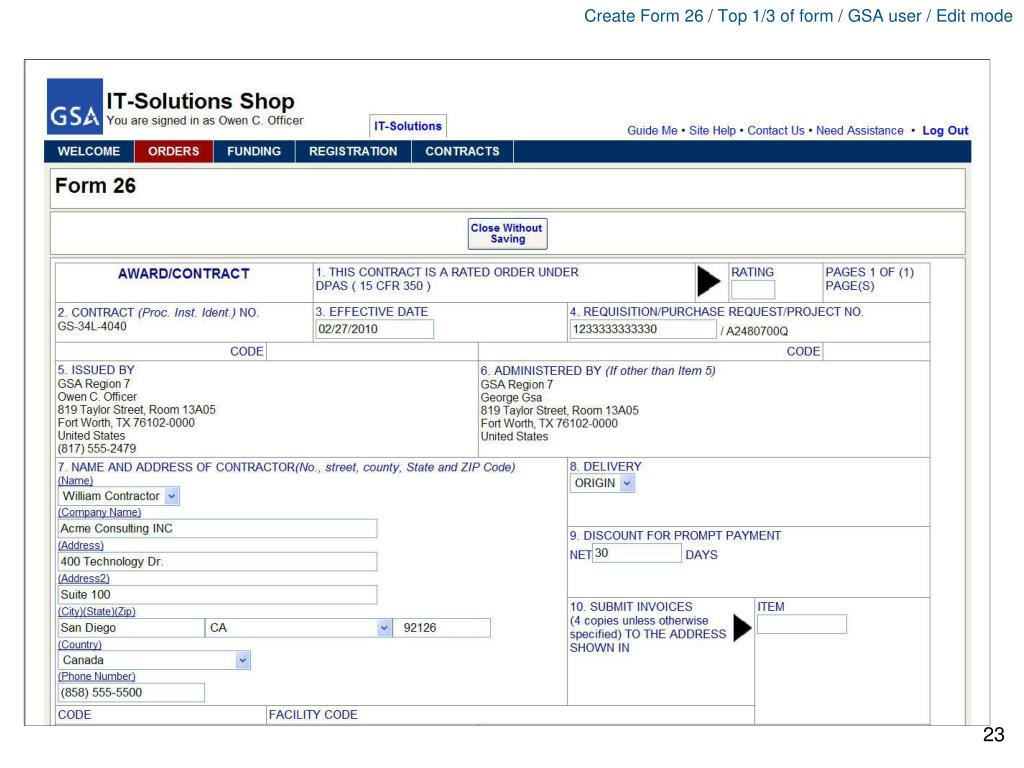The image size is (1024, 768).
Task: Go to the REGISTRATION tab
Action: [x=353, y=152]
